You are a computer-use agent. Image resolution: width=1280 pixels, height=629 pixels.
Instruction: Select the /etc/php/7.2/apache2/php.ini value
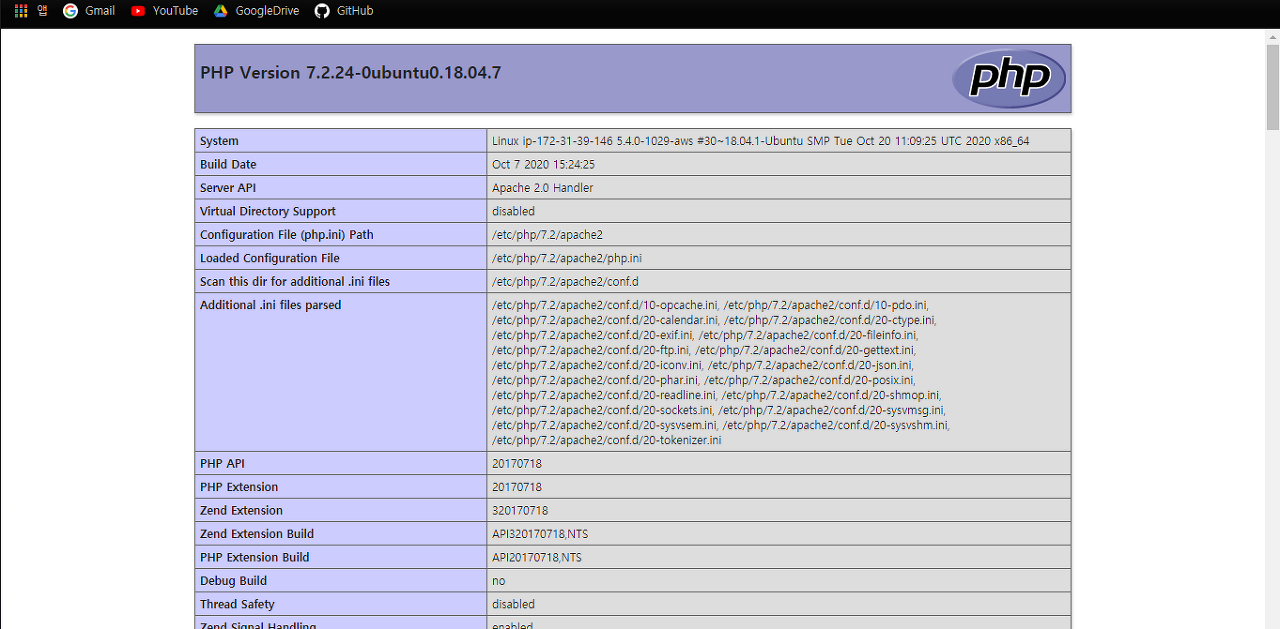coord(567,258)
